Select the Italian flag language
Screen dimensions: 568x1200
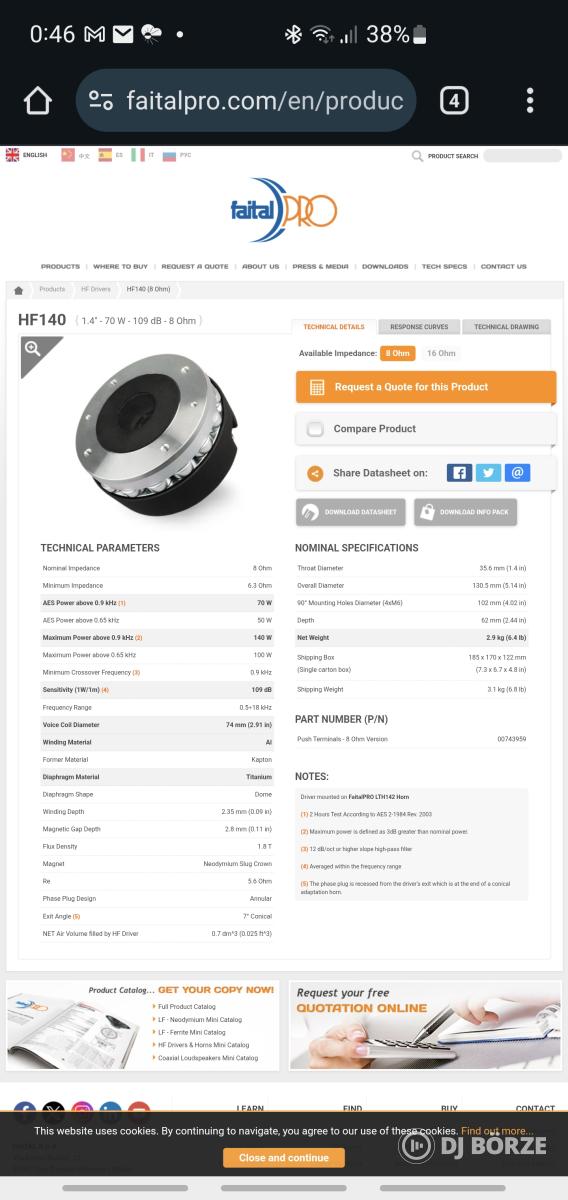[138, 155]
